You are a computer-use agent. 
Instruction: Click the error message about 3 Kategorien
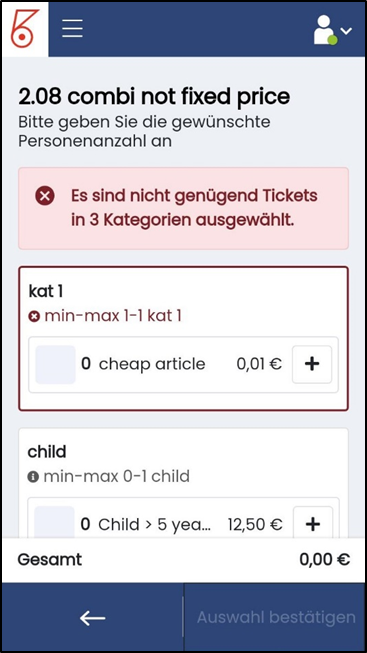[x=194, y=208]
